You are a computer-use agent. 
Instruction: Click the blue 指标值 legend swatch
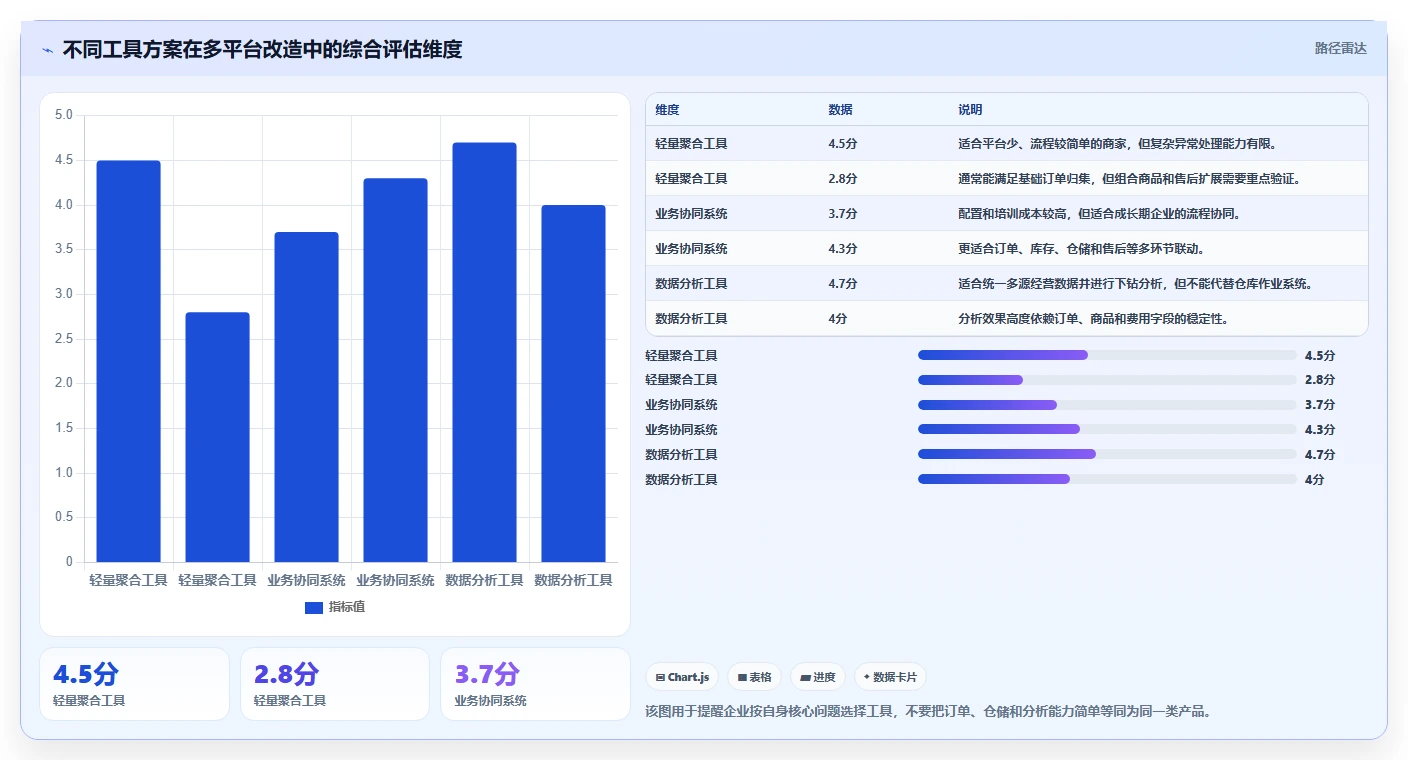(314, 607)
